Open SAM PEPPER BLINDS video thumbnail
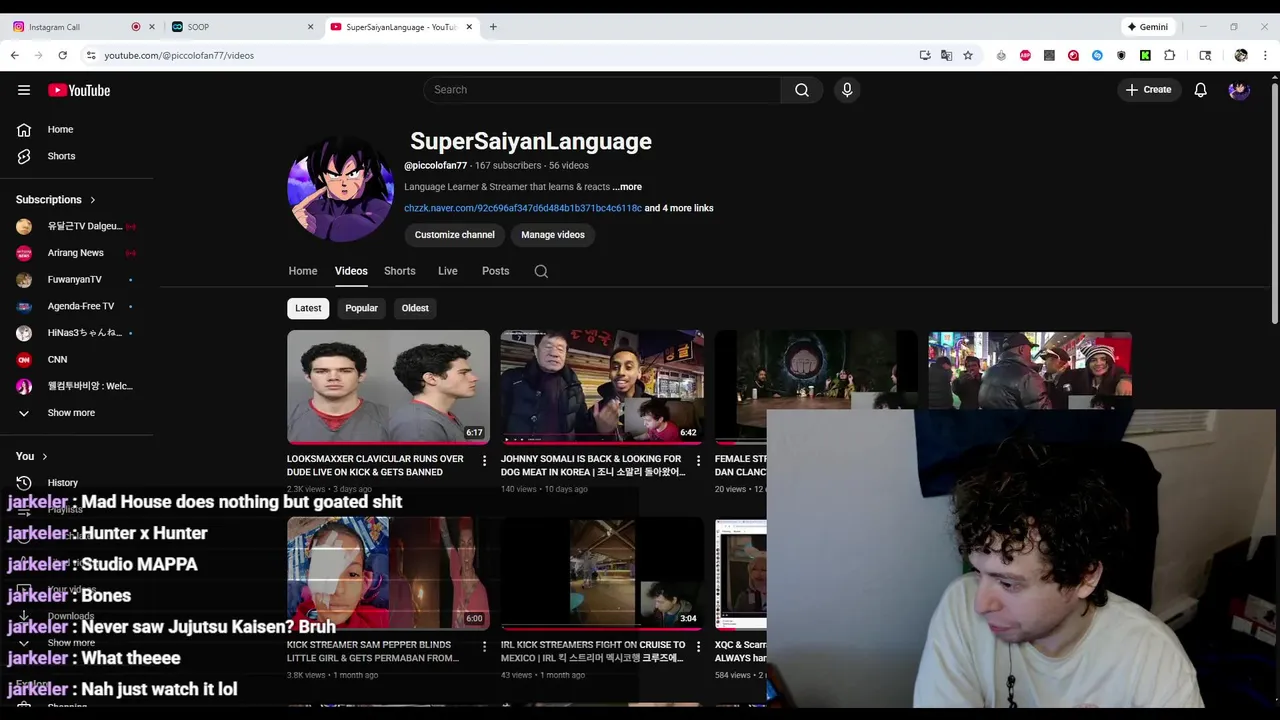The width and height of the screenshot is (1280, 720). coord(388,573)
